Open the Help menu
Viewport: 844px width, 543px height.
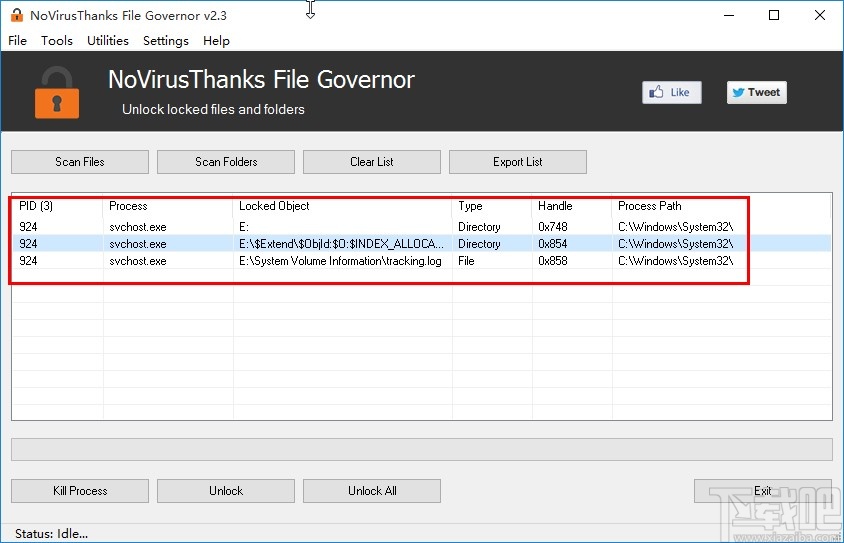tap(216, 41)
